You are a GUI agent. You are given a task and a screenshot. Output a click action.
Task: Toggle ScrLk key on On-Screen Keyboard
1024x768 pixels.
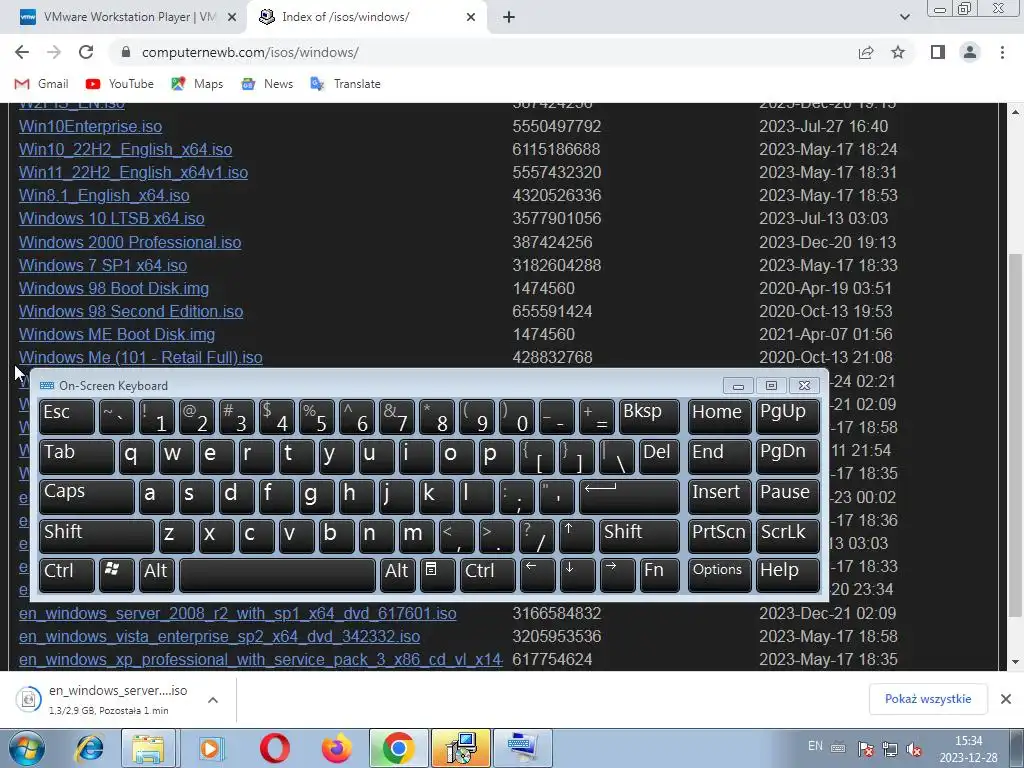[788, 536]
